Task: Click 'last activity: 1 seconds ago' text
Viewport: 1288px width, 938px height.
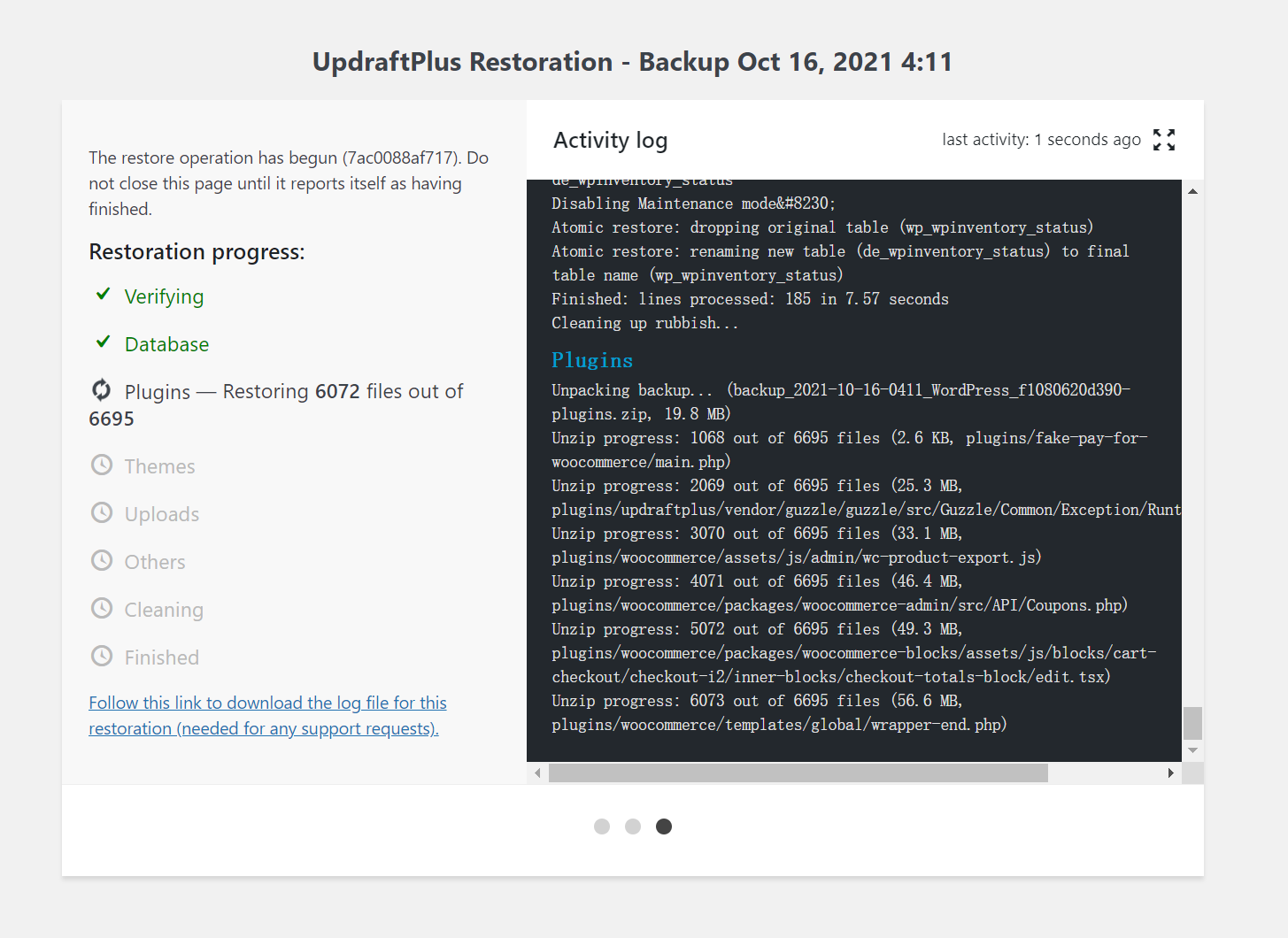Action: tap(1042, 140)
